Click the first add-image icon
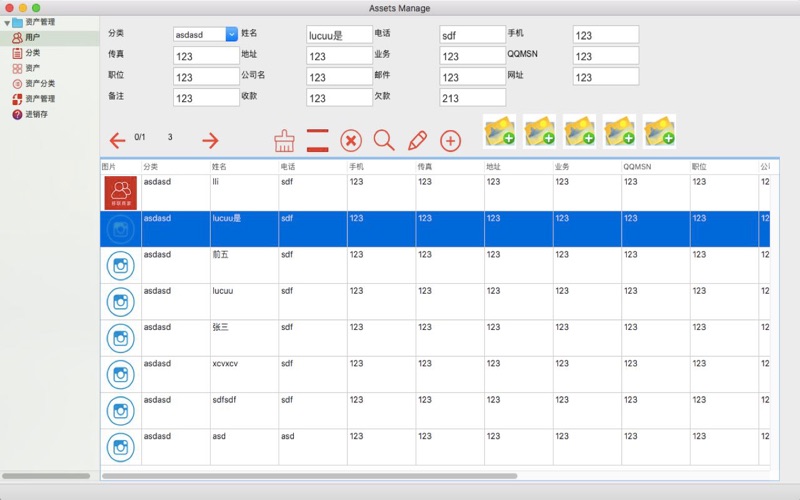This screenshot has height=500, width=800. point(499,130)
